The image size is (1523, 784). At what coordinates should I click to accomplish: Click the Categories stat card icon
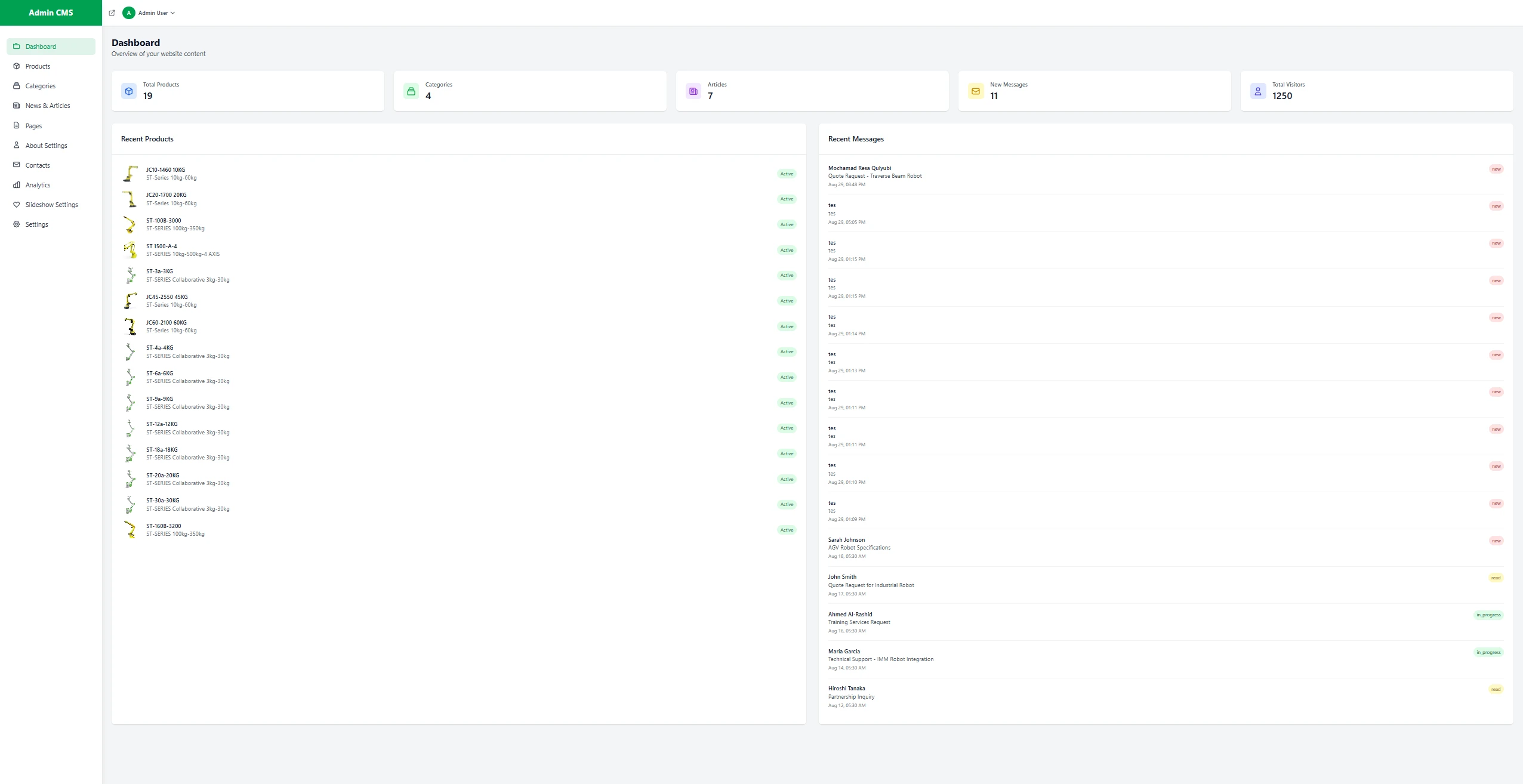[x=411, y=91]
